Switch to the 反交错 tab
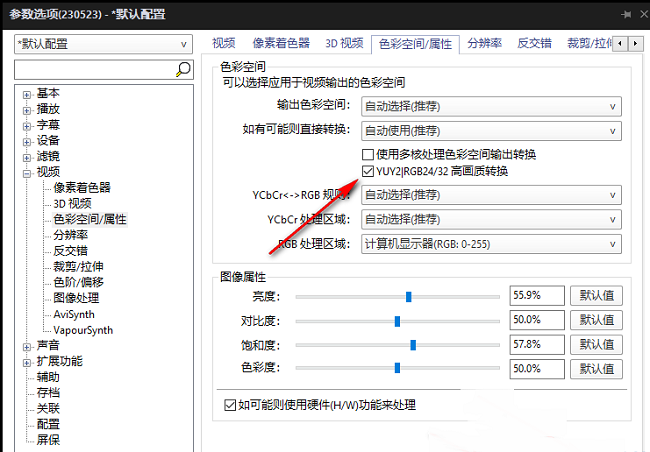The image size is (650, 452). (x=534, y=43)
